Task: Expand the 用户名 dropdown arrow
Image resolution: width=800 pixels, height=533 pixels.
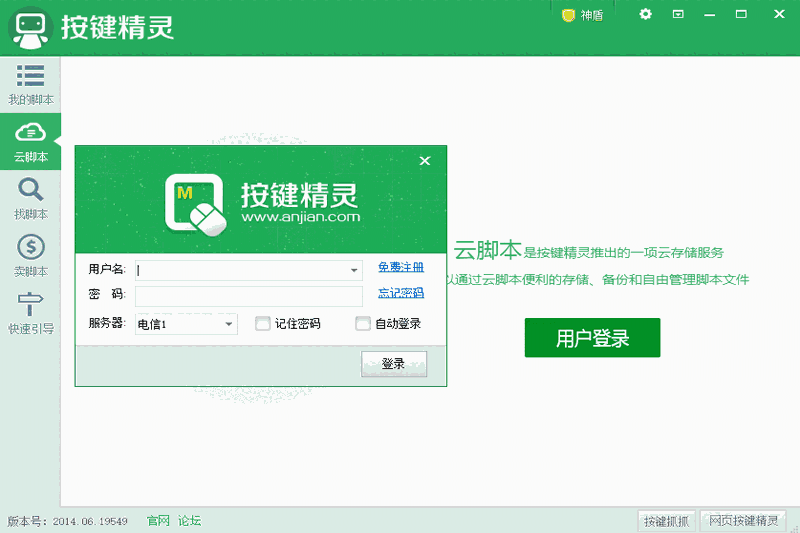Action: click(x=354, y=270)
